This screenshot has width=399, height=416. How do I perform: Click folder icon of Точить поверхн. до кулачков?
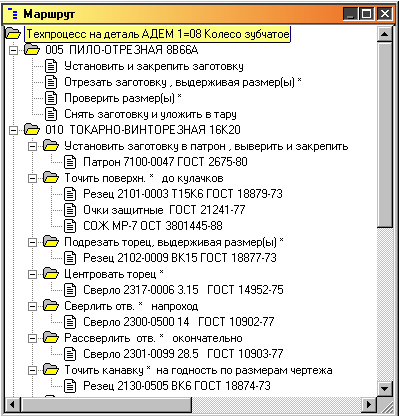[51, 178]
